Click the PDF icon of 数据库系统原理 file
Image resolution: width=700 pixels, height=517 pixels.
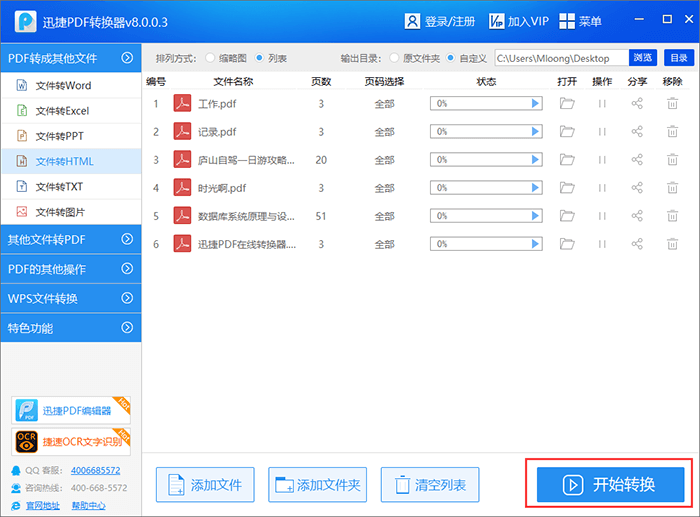(x=182, y=216)
